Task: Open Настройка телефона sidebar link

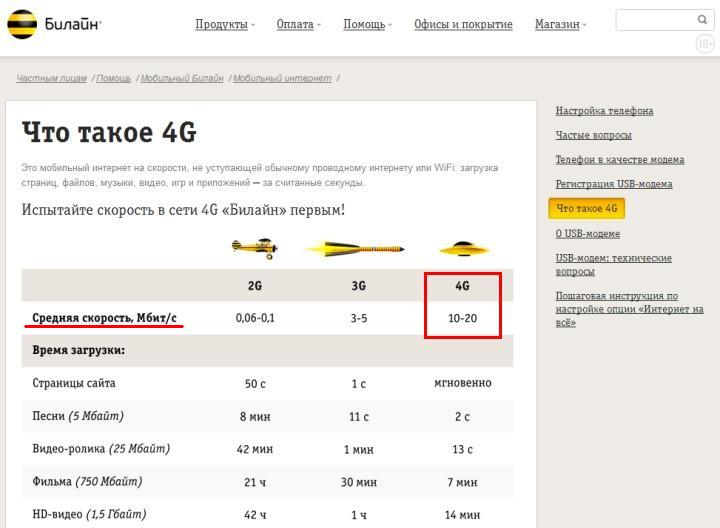Action: (x=604, y=111)
